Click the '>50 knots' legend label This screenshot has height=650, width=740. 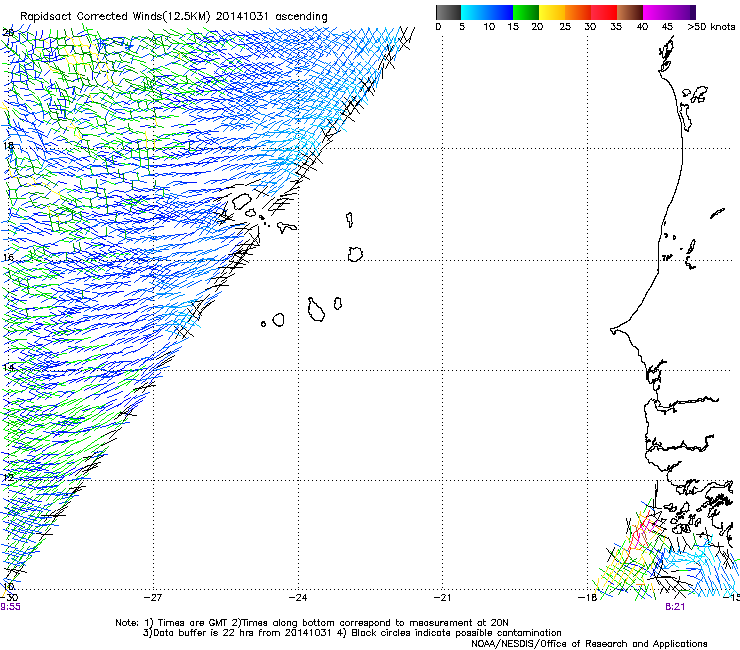point(711,27)
